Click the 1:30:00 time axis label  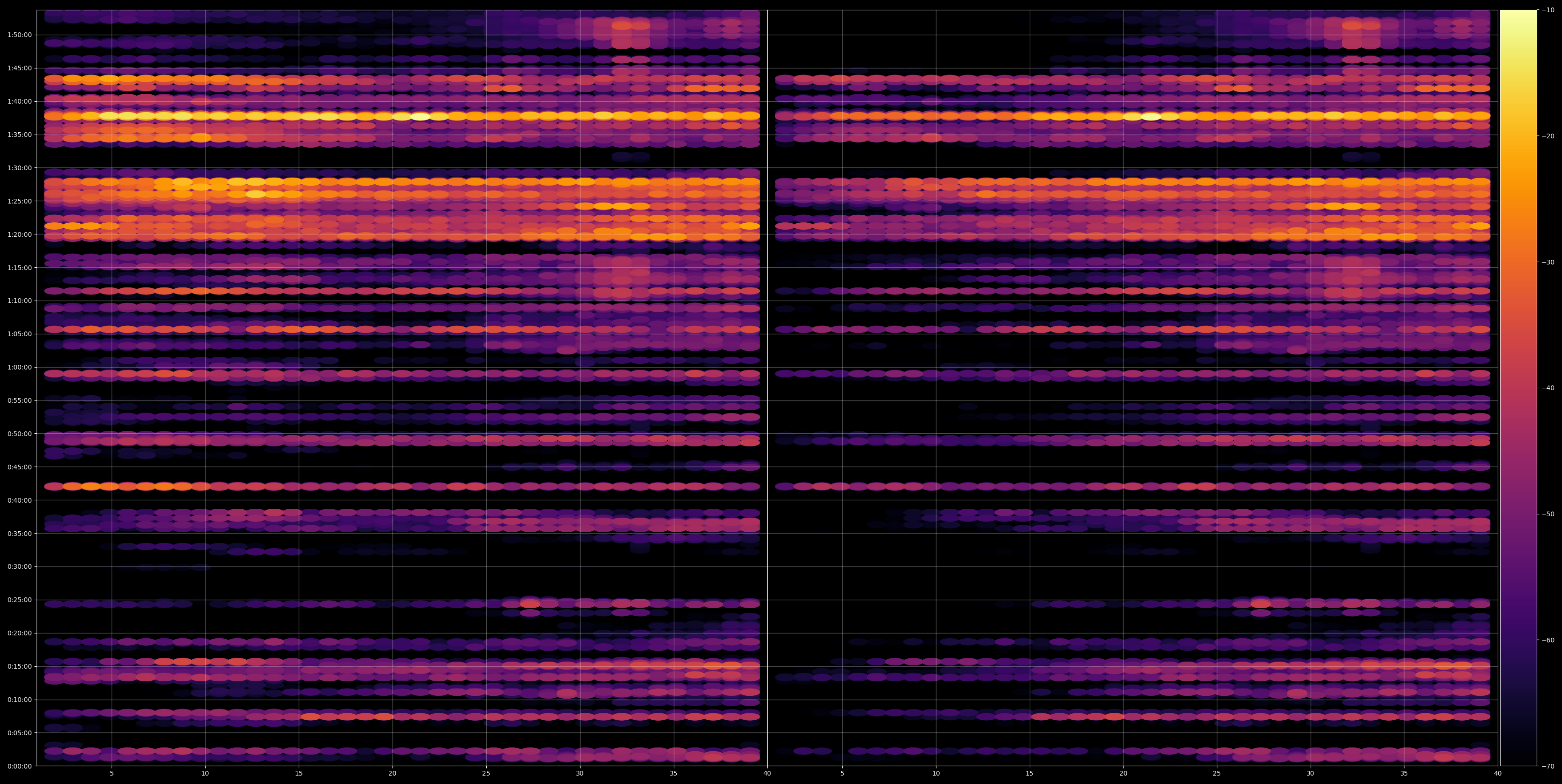19,168
